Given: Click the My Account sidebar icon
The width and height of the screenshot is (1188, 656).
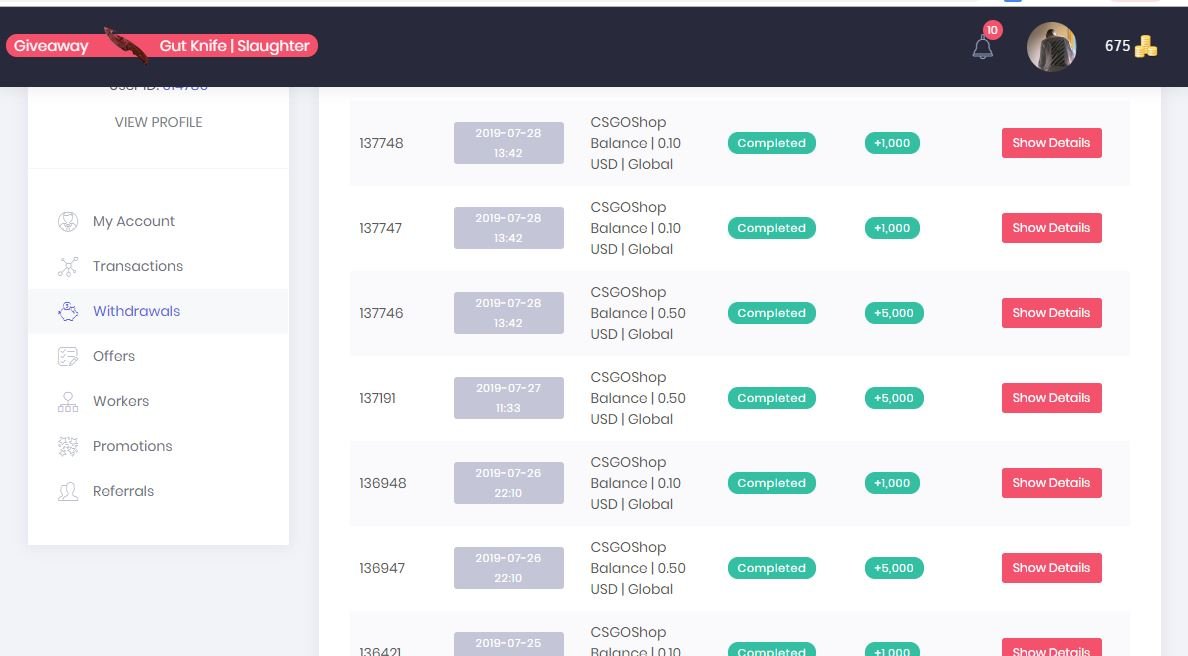Looking at the screenshot, I should tap(68, 221).
